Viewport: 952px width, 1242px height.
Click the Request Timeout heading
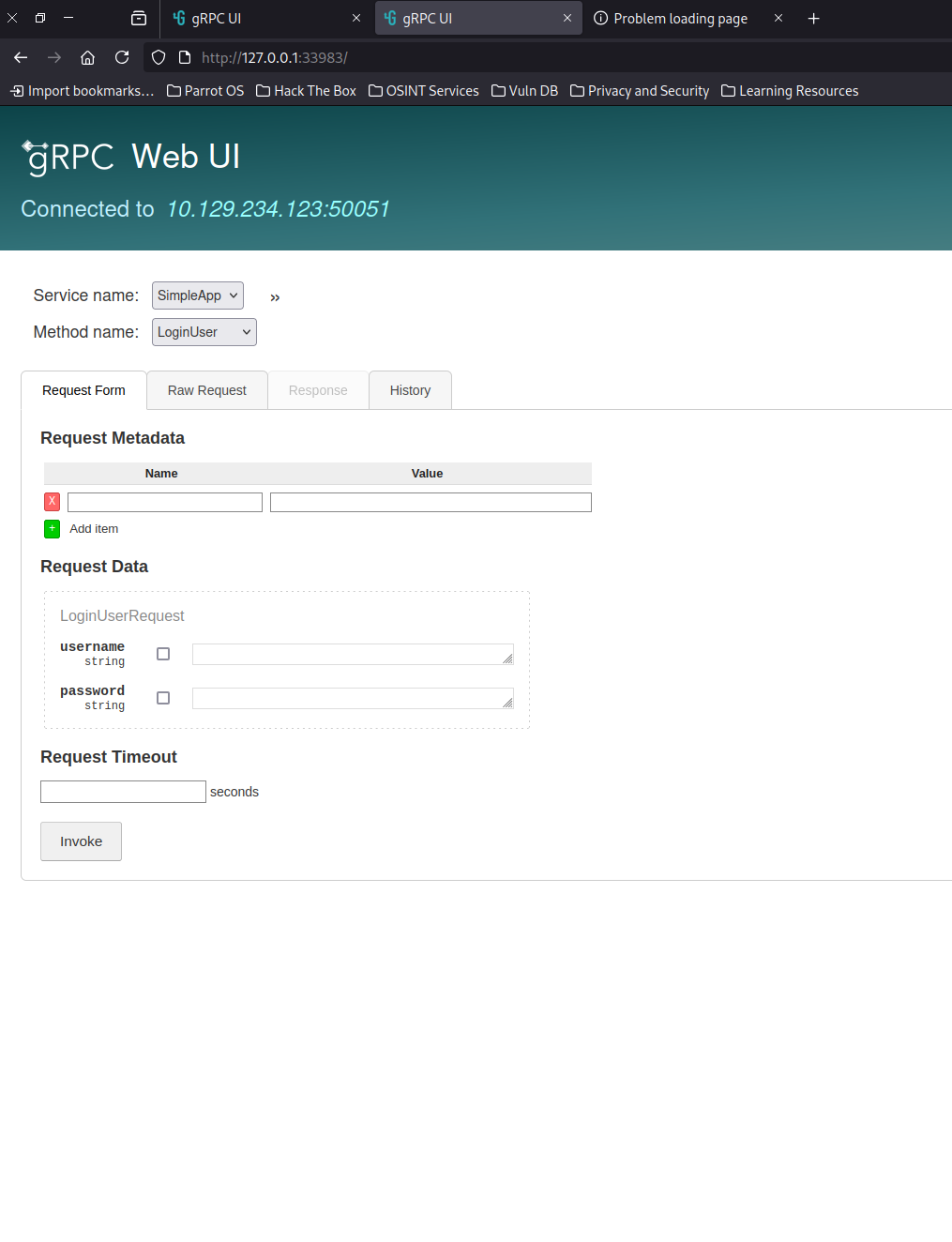point(109,757)
